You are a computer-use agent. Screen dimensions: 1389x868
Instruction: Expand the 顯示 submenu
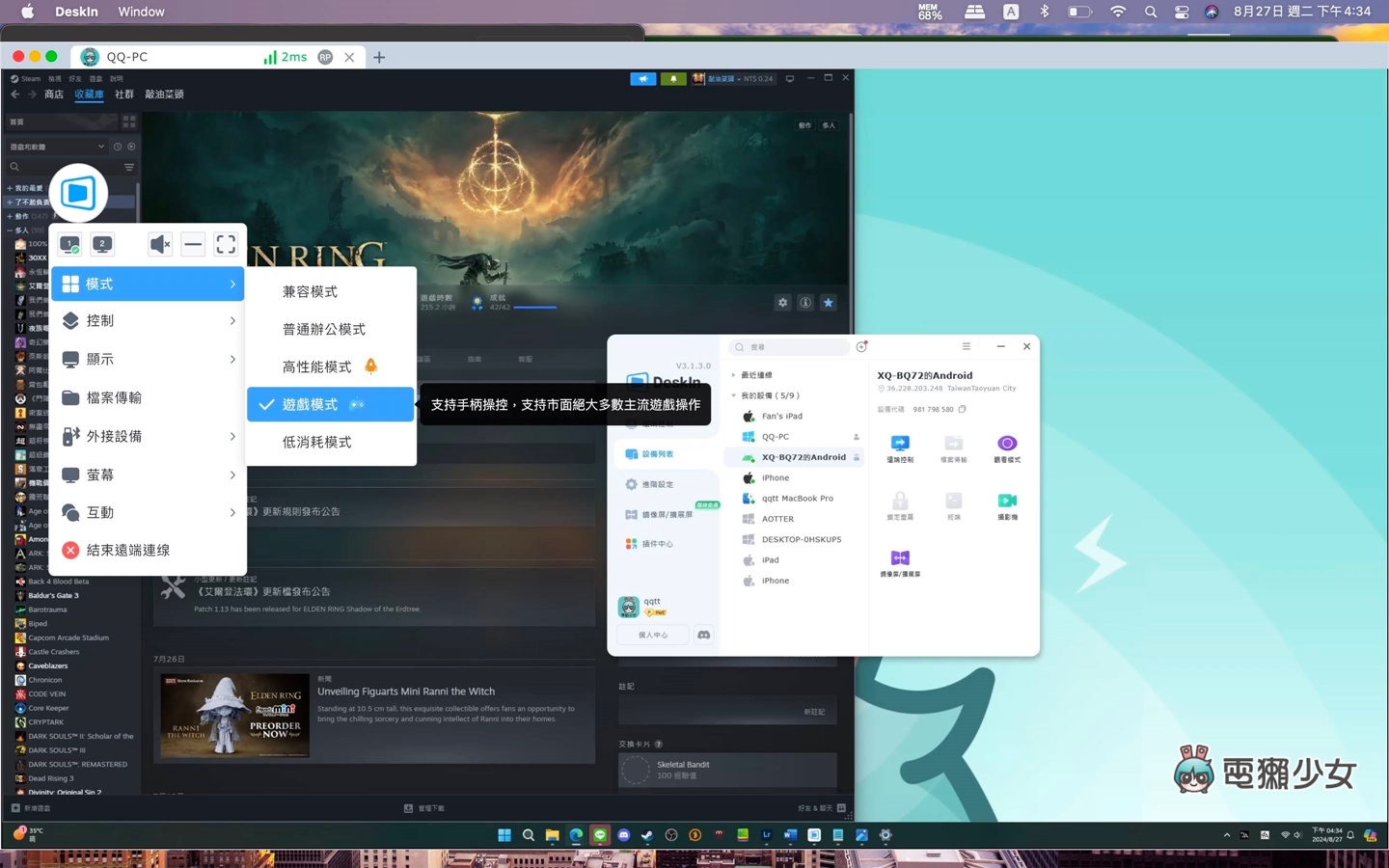point(148,359)
